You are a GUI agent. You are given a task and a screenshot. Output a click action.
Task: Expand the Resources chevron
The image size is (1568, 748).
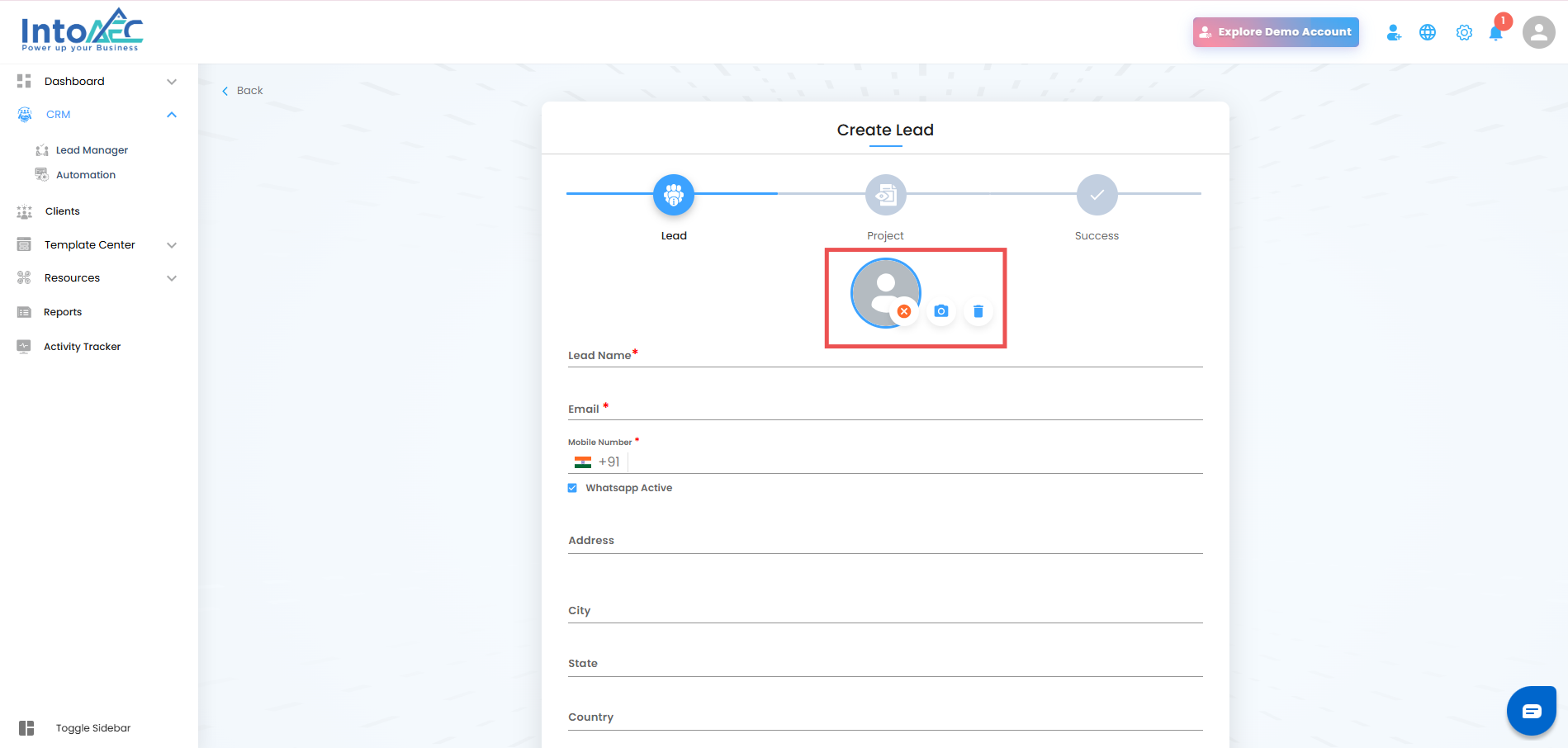(x=172, y=278)
